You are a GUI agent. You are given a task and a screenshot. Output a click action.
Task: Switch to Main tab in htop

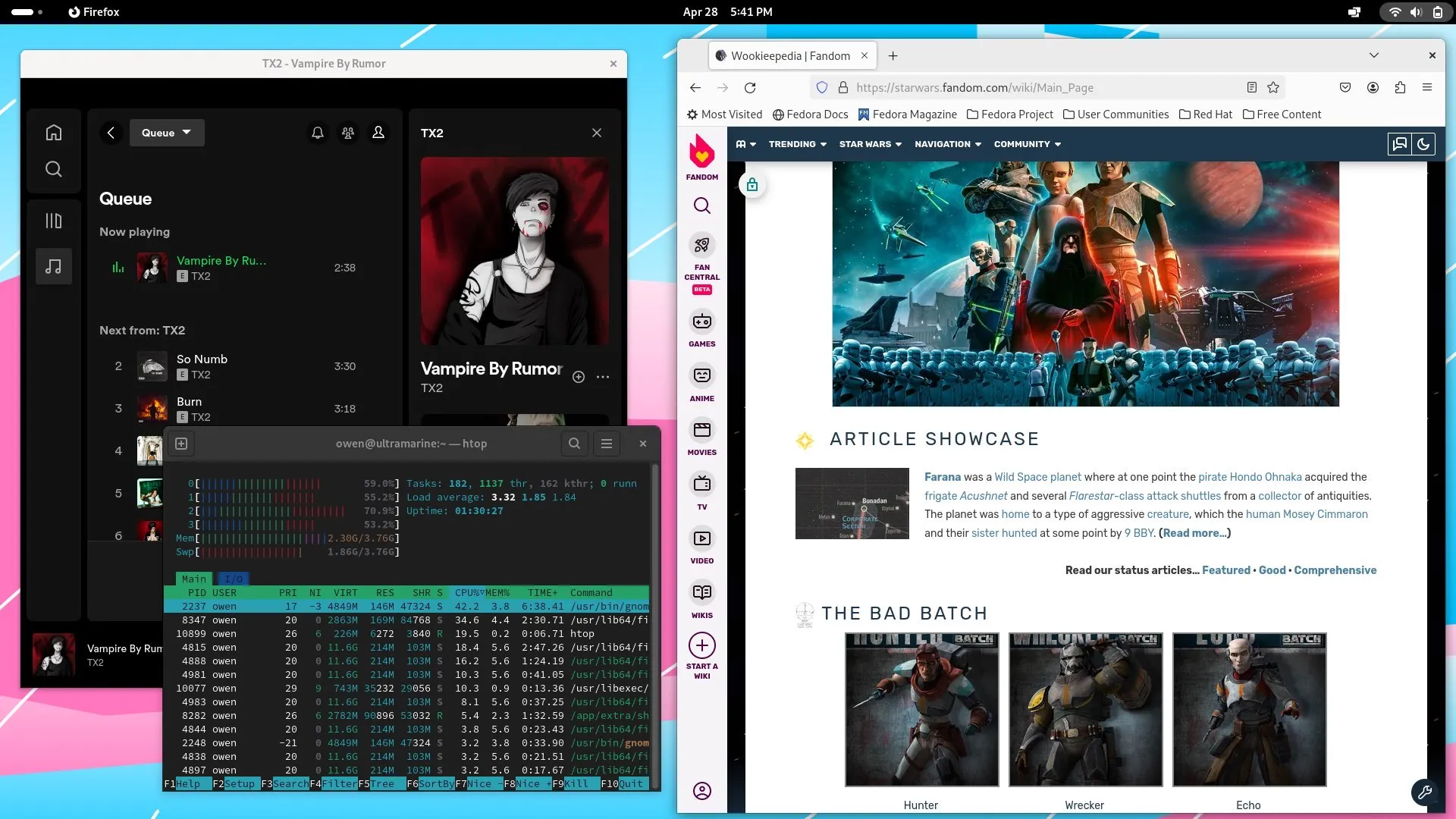coord(193,579)
